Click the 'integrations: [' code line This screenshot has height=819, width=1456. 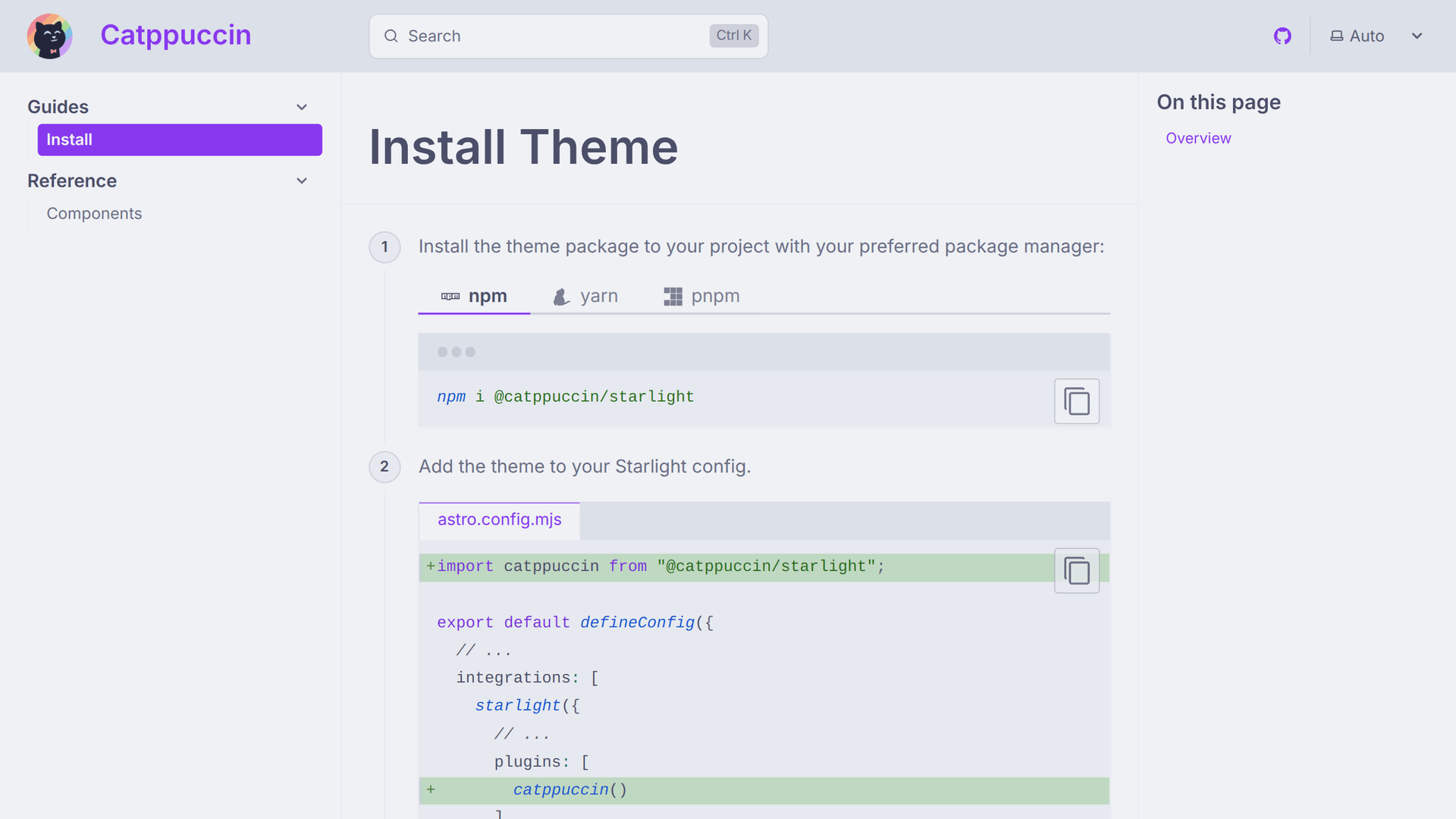pos(527,678)
